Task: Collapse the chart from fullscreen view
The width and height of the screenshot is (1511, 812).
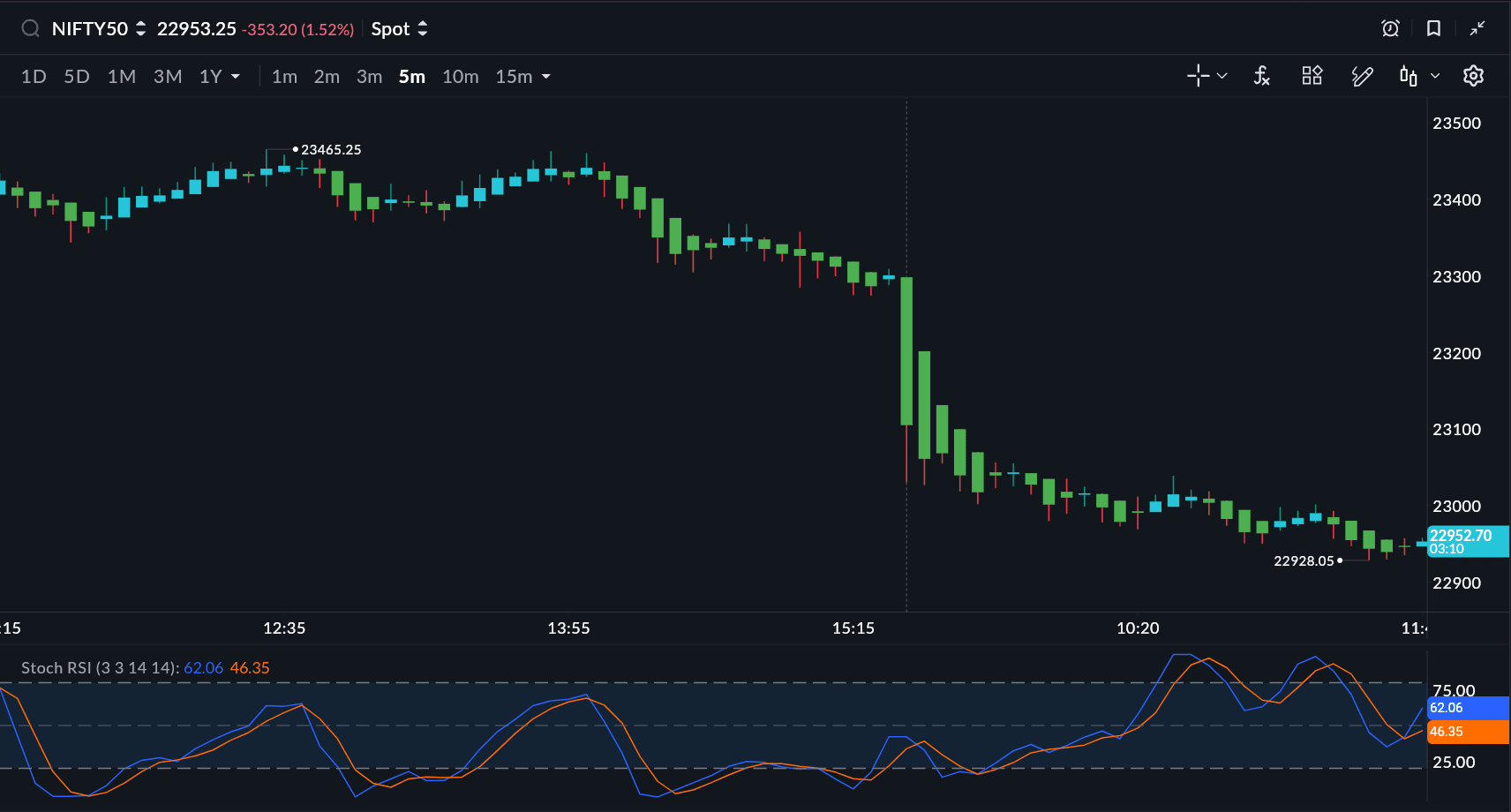Action: 1477,29
